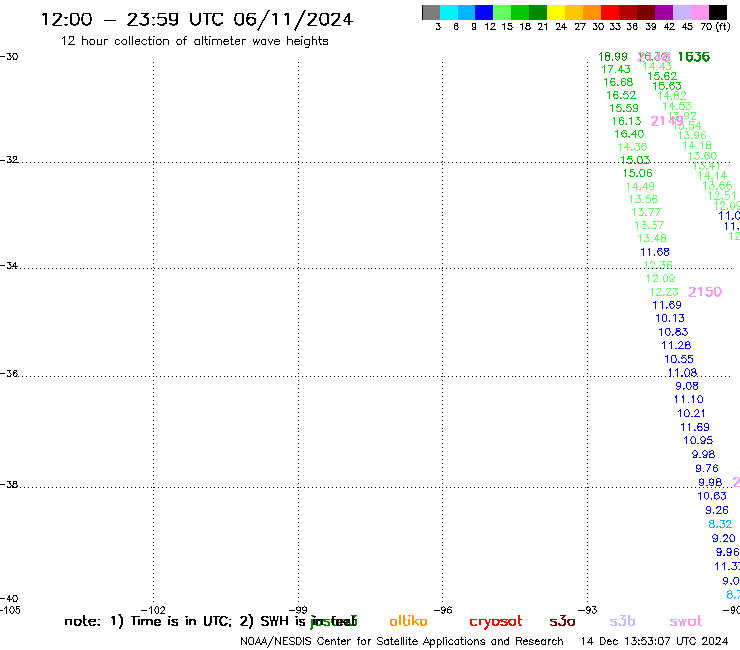Select the reading '16.52'

621,95
